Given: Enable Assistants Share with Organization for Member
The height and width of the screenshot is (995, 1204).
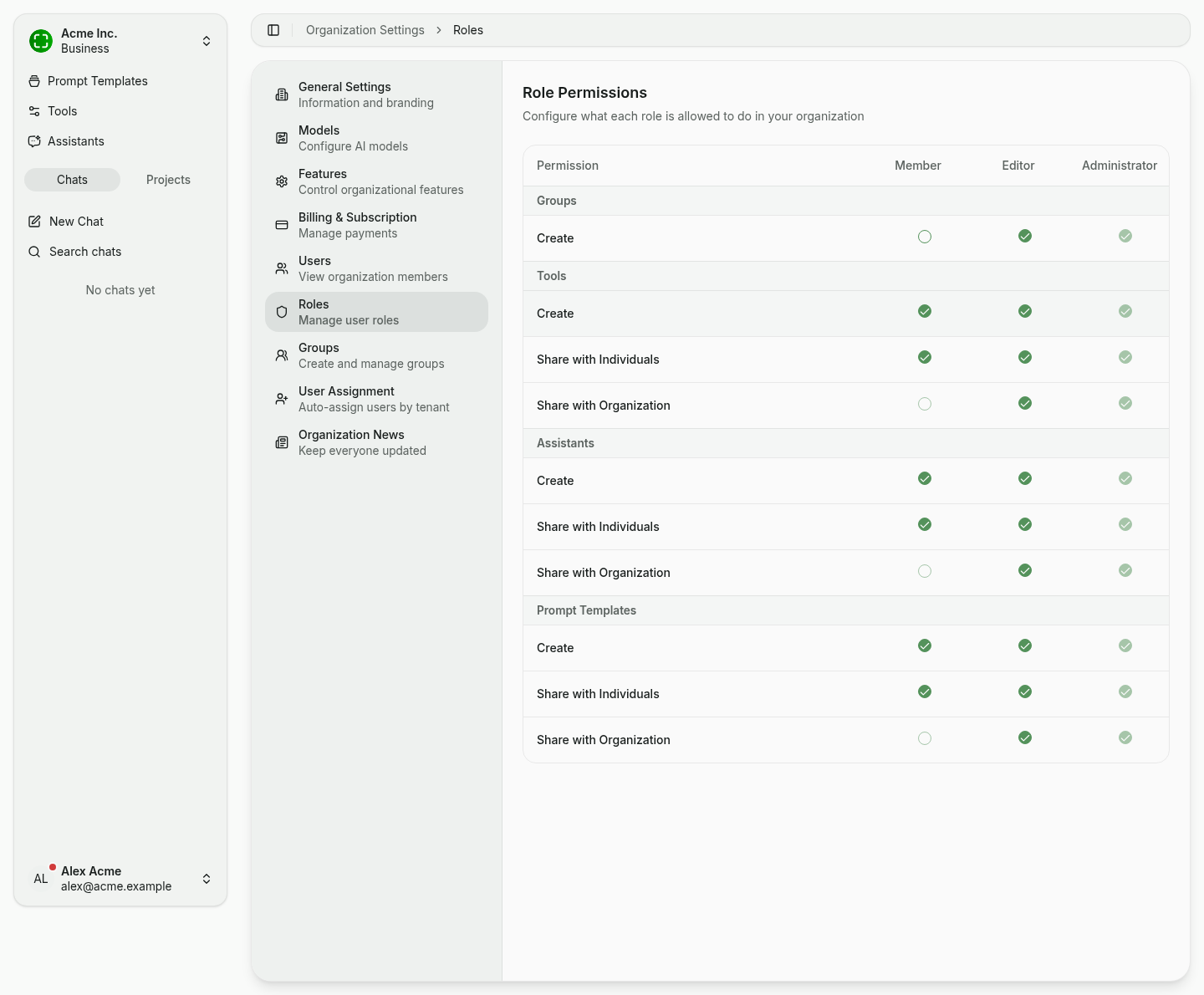Looking at the screenshot, I should click(925, 571).
